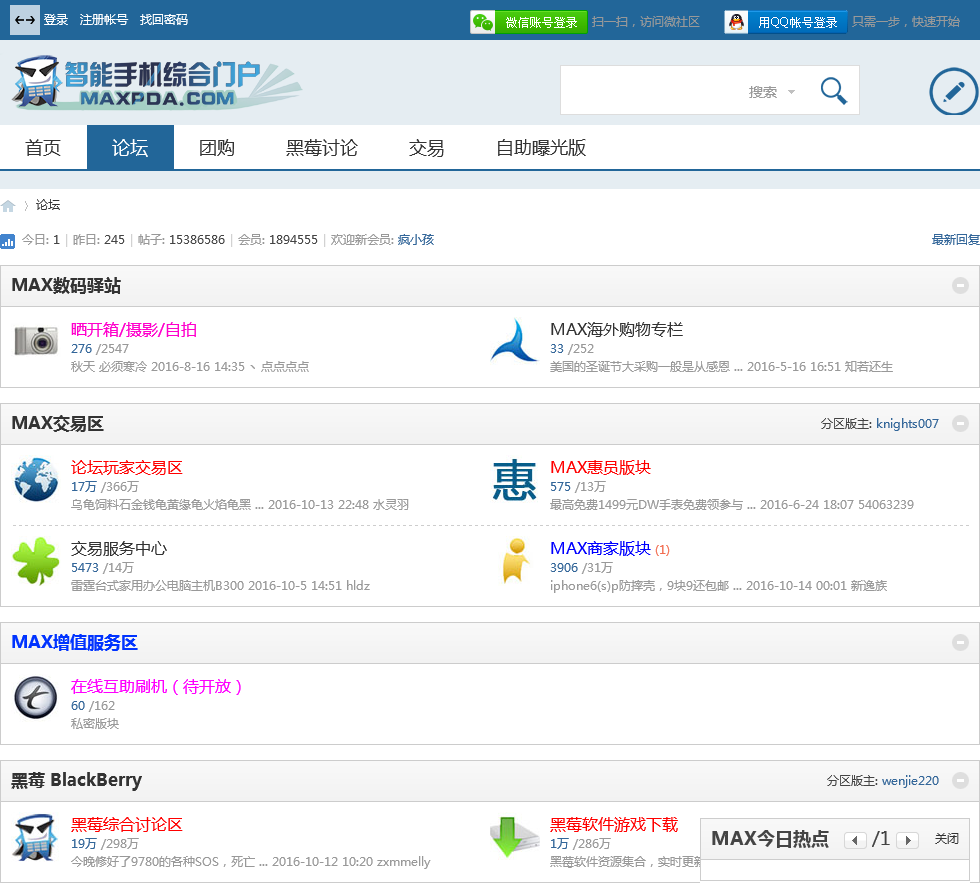Open the blue swoosh icon for MAX海外购物专栏

click(514, 341)
